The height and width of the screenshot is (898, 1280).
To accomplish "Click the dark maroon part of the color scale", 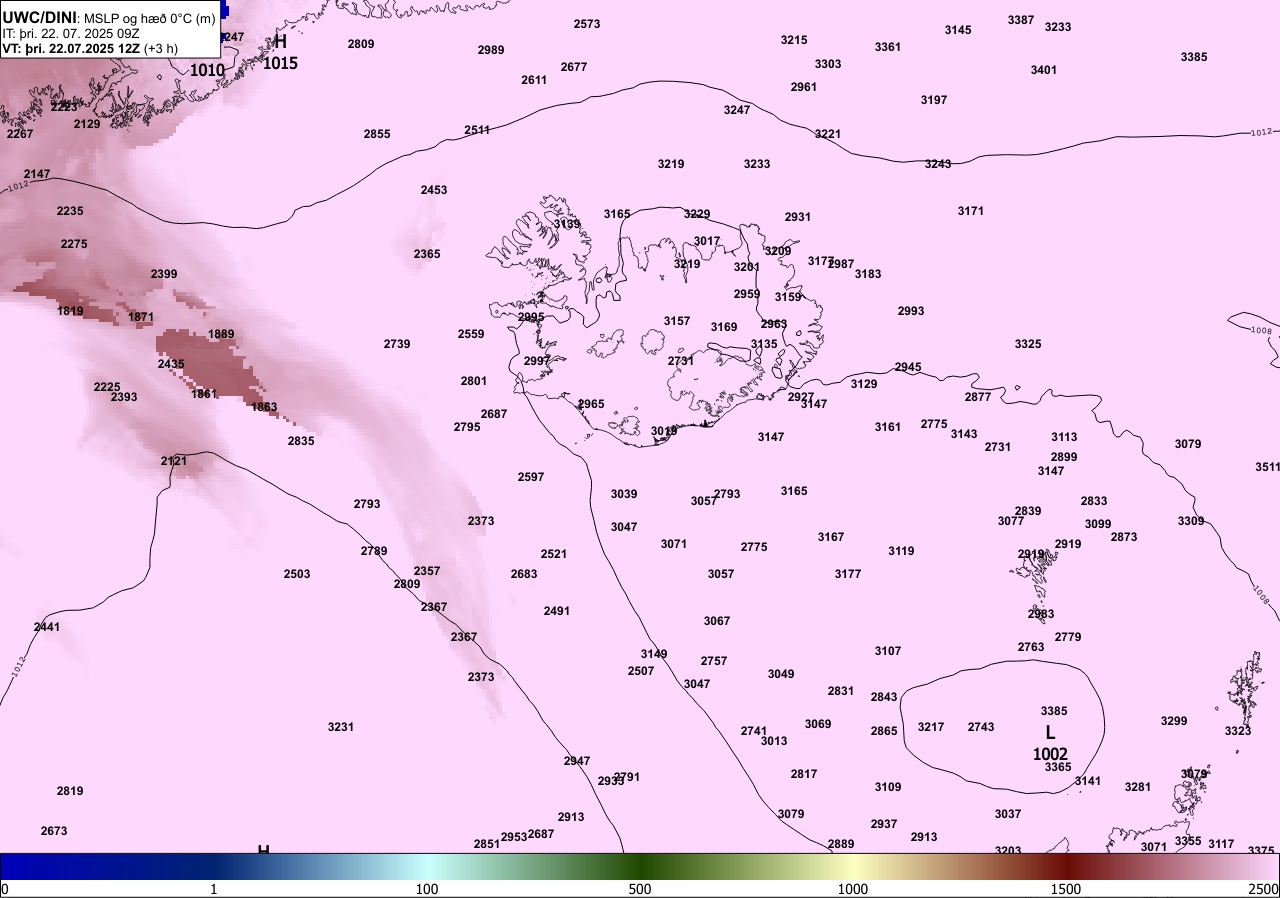I will point(1066,866).
